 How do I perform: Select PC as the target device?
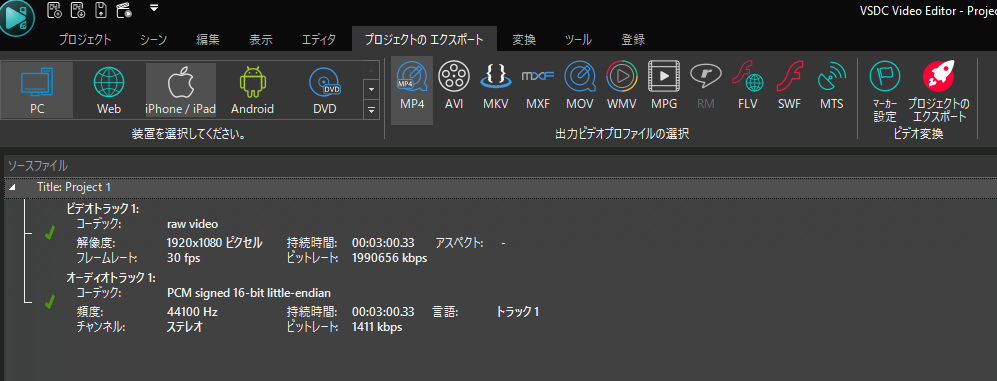pyautogui.click(x=37, y=90)
